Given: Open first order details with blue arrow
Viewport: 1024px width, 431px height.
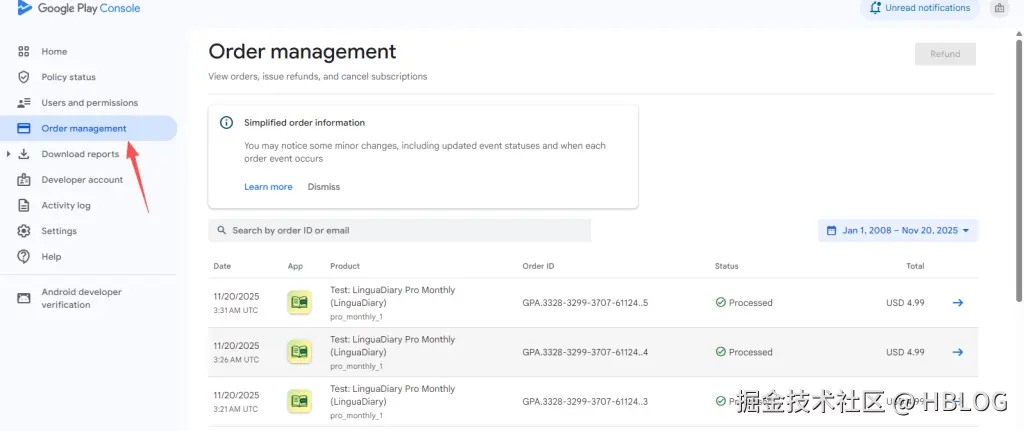Looking at the screenshot, I should click(957, 302).
